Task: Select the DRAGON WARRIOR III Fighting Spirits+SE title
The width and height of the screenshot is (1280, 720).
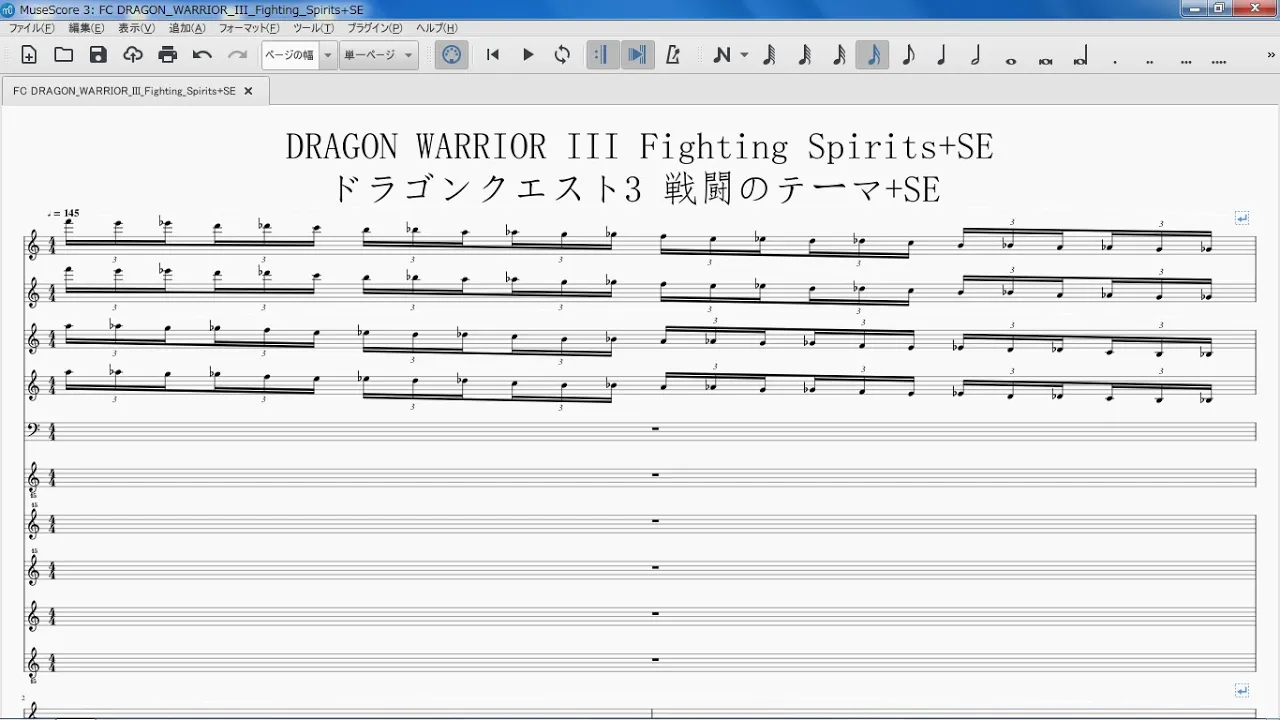Action: coord(639,147)
